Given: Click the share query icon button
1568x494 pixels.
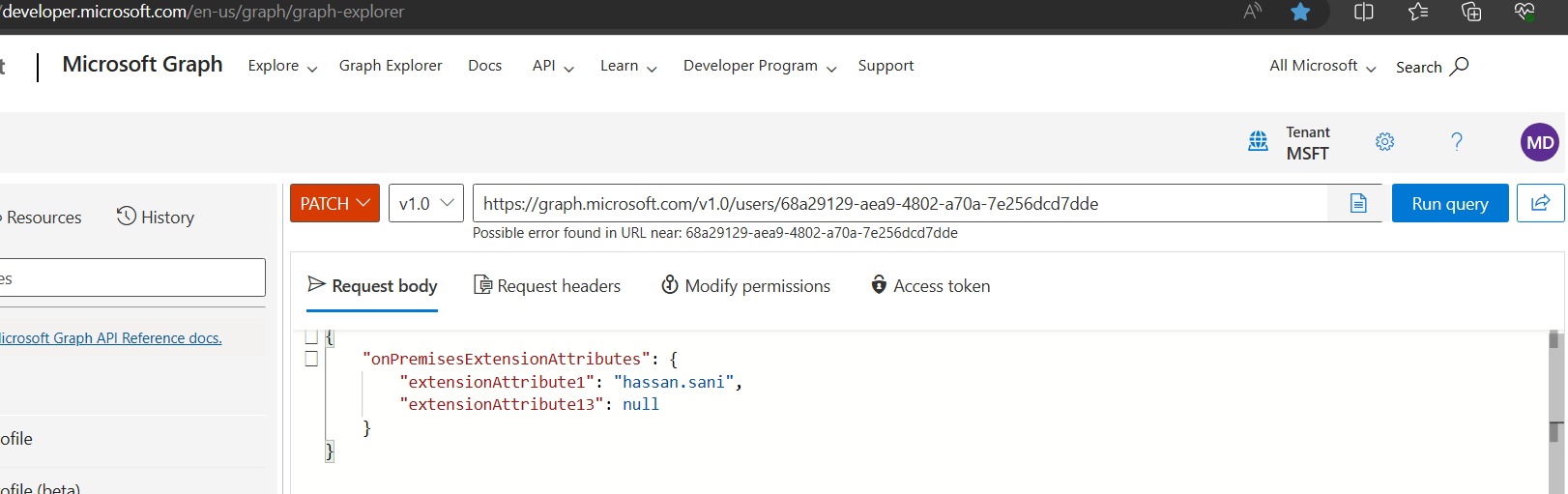Looking at the screenshot, I should 1541,203.
